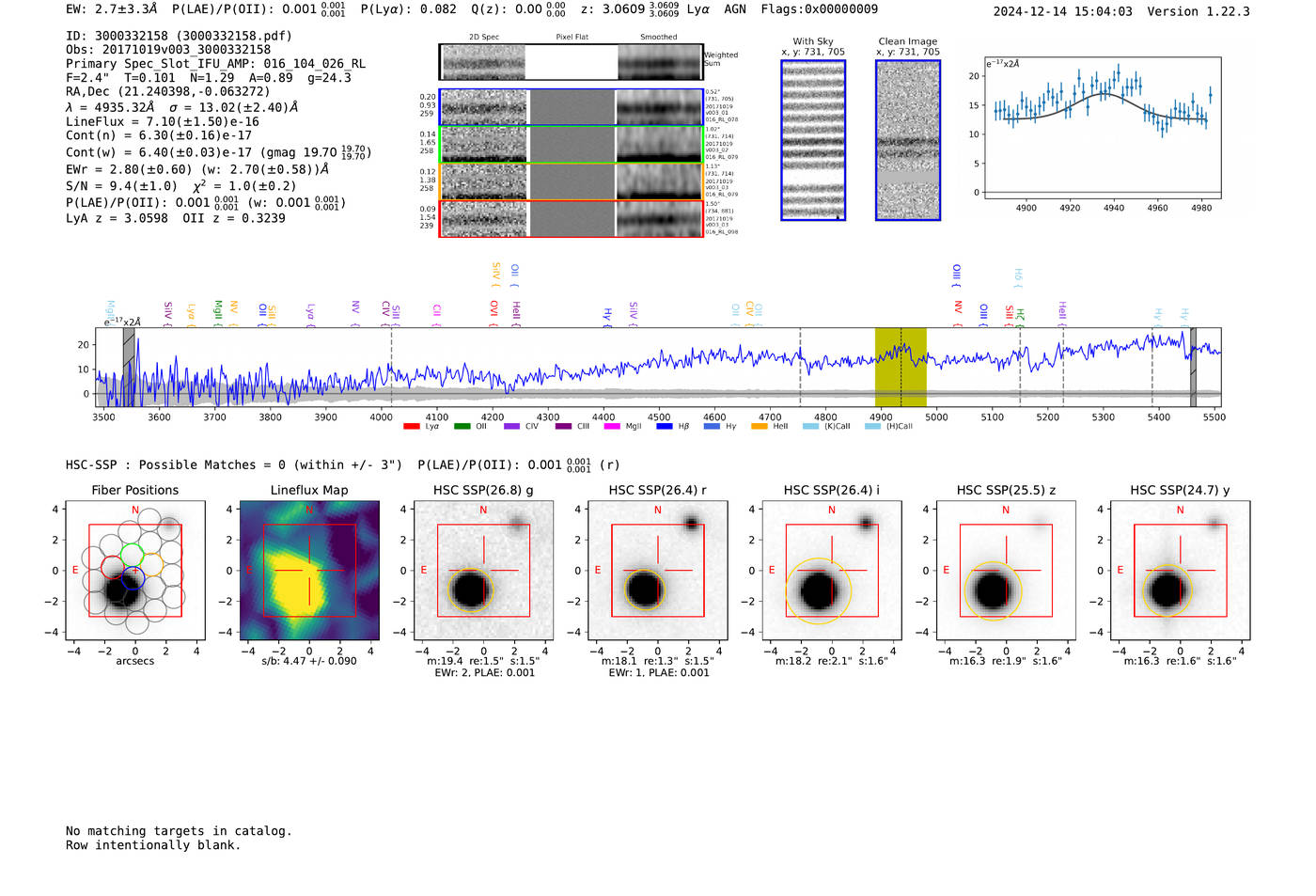The width and height of the screenshot is (1316, 896).
Task: Click the 's/b: 4.47 +/- 0.090' caption
Action: 309,661
